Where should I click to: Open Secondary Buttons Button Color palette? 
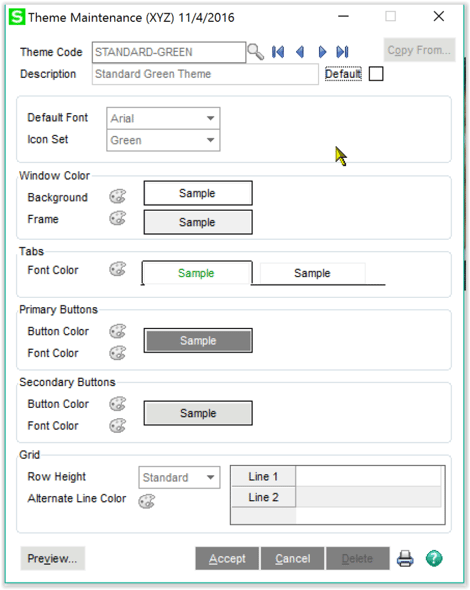tap(118, 404)
